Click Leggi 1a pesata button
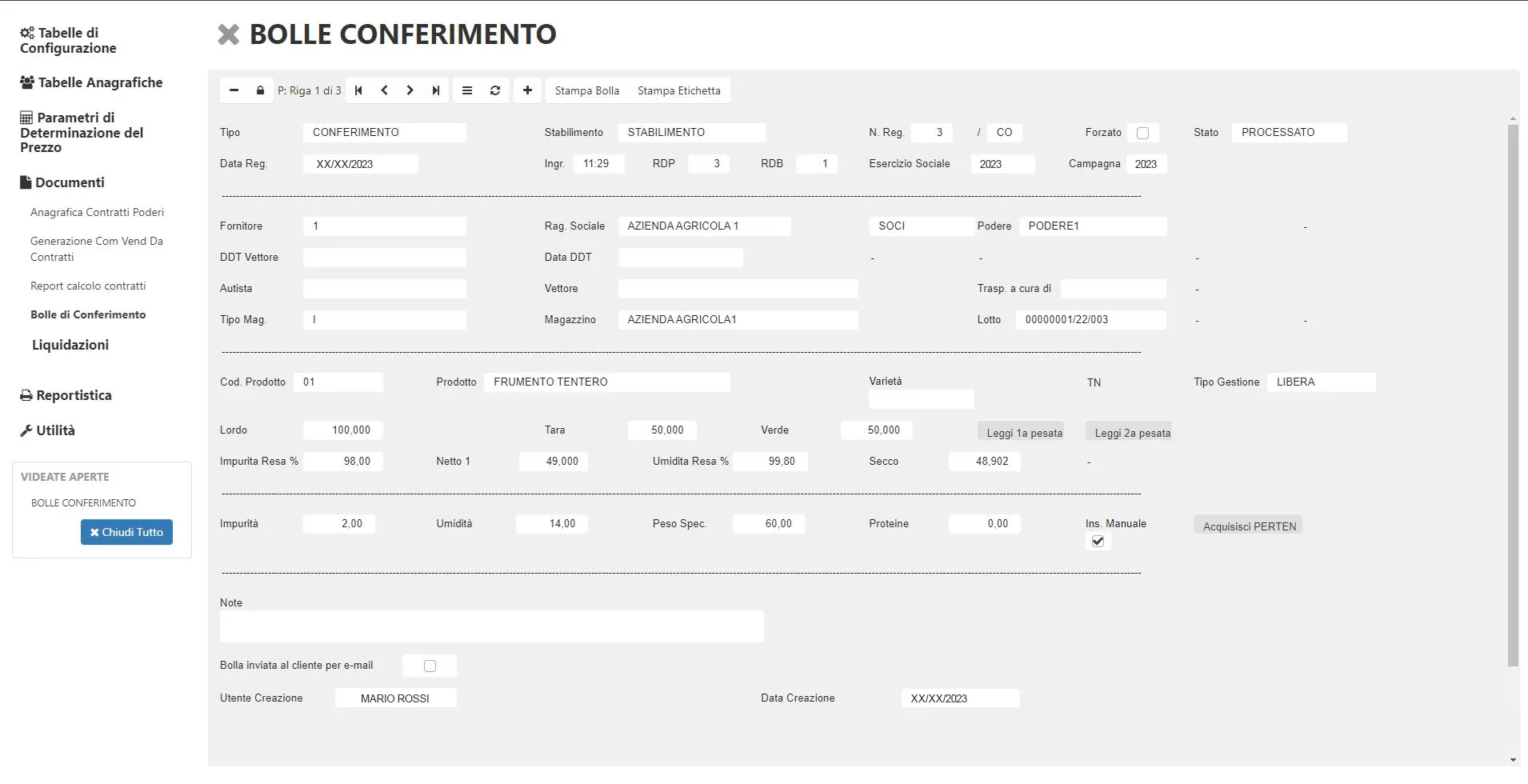Screen dimensions: 1528x784 [1021, 432]
